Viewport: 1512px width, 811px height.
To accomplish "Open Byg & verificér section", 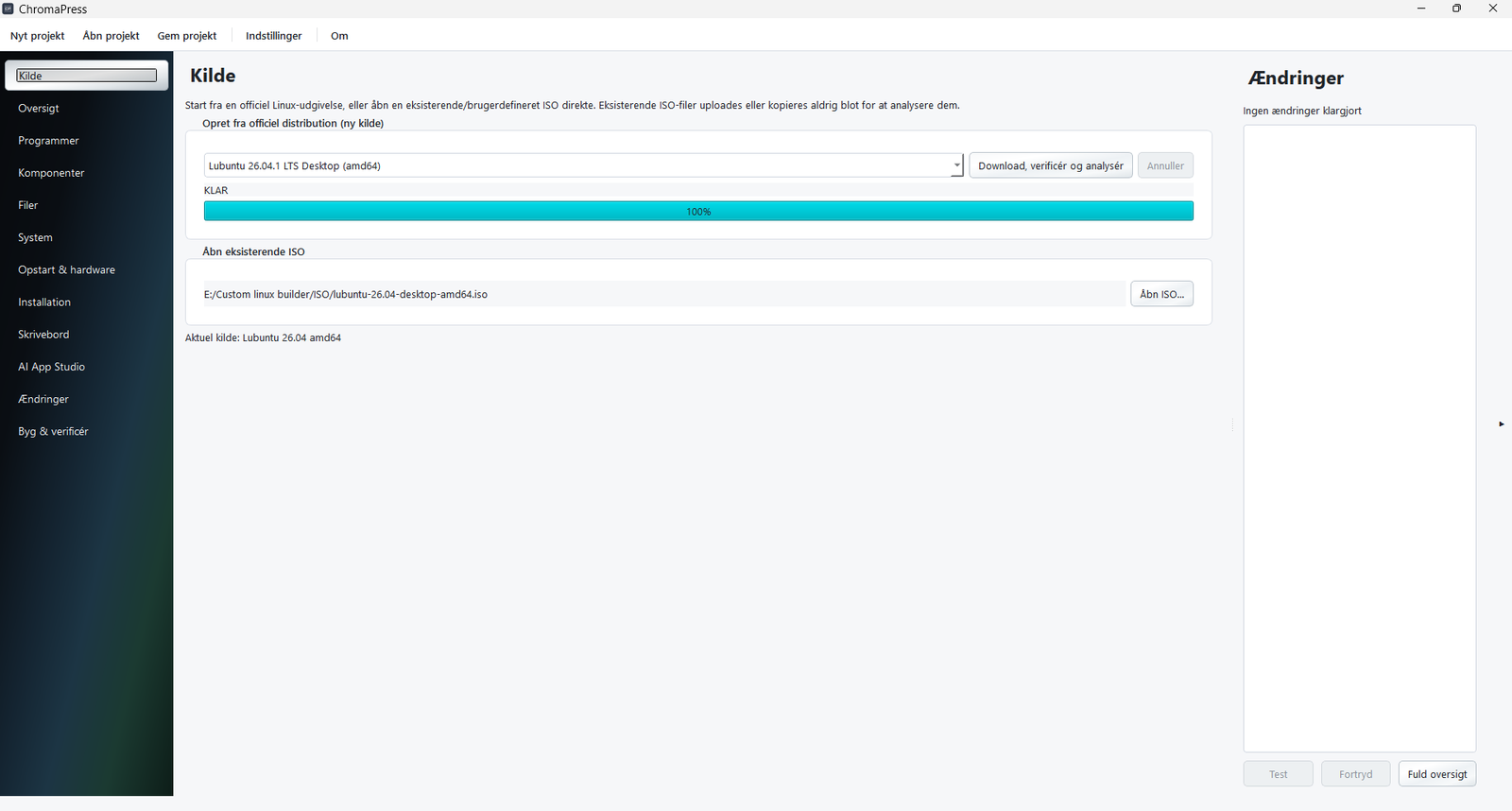I will click(87, 431).
